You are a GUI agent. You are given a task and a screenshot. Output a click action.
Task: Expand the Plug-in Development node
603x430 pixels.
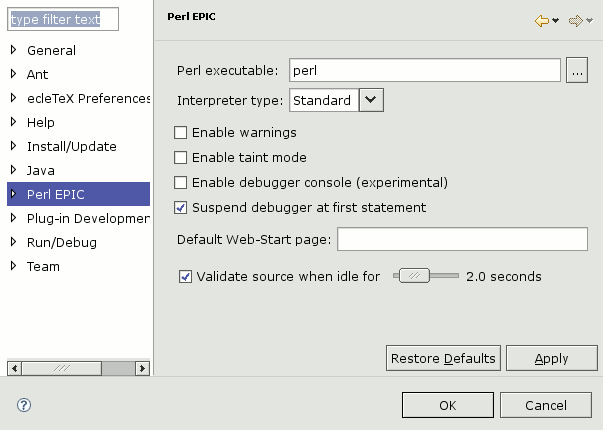[x=13, y=218]
